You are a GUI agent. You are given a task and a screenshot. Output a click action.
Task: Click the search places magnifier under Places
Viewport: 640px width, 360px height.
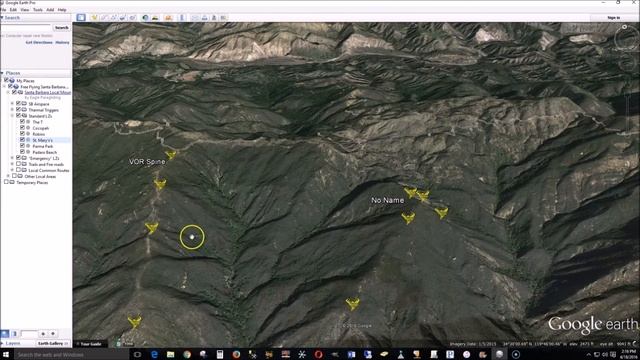click(x=4, y=333)
